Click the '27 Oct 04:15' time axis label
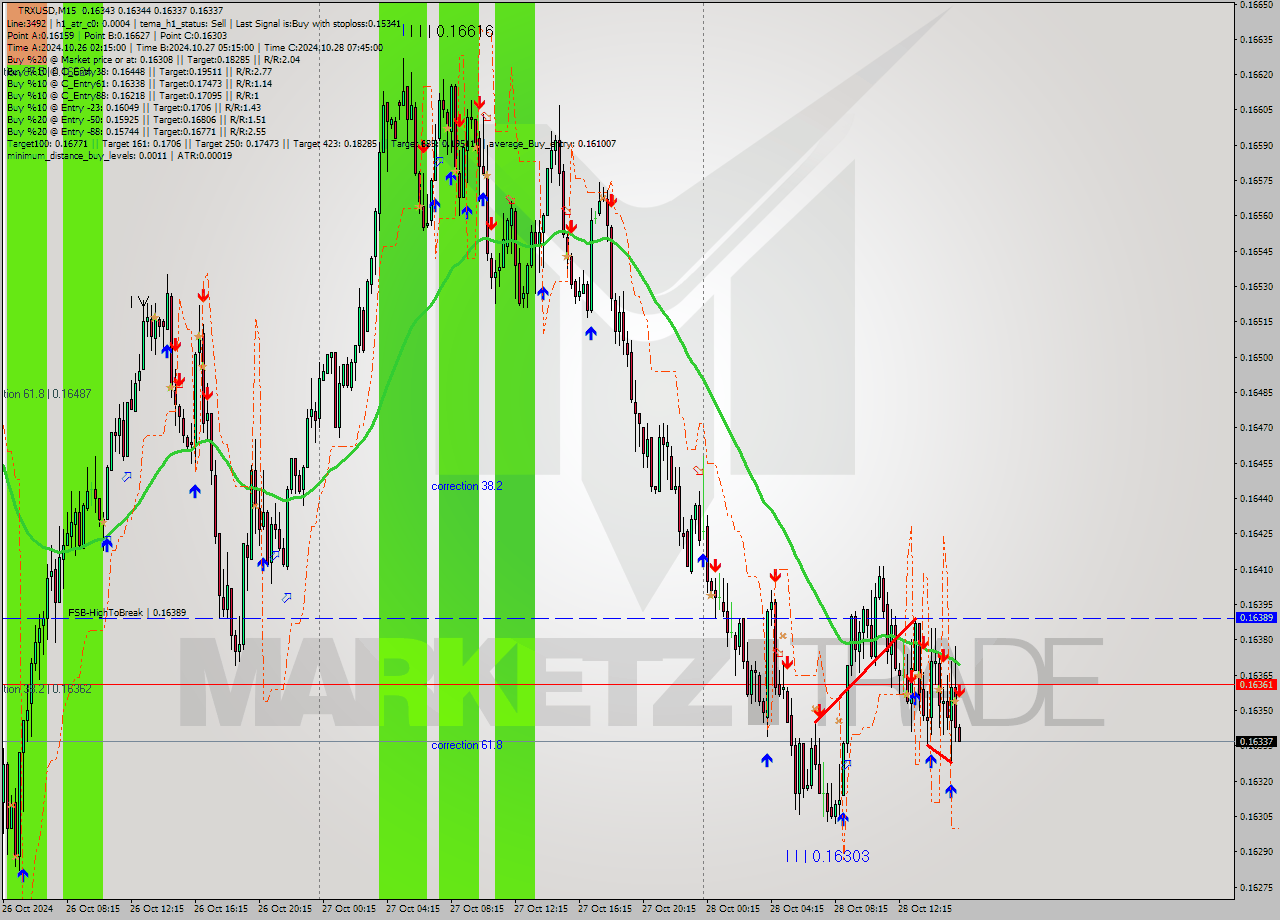 [413, 909]
